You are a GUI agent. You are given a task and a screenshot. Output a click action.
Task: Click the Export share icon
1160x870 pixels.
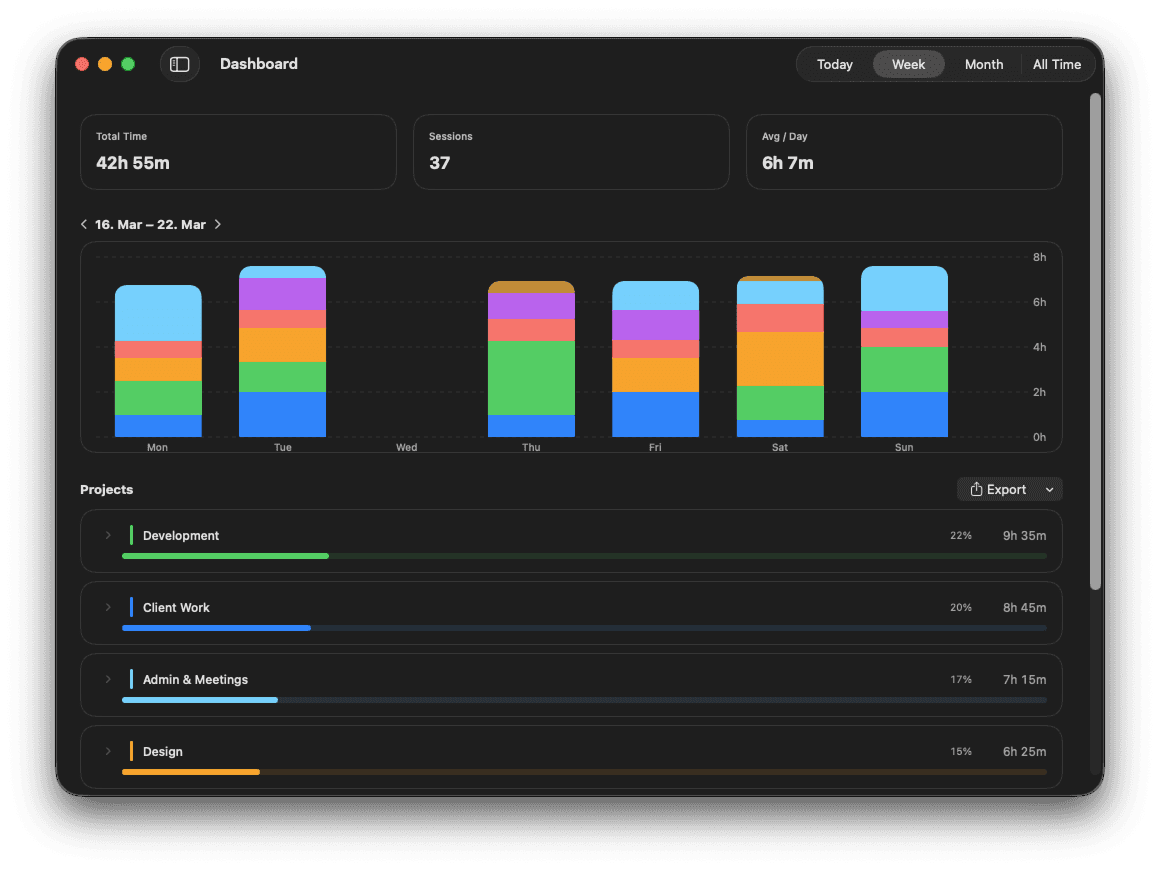point(976,490)
